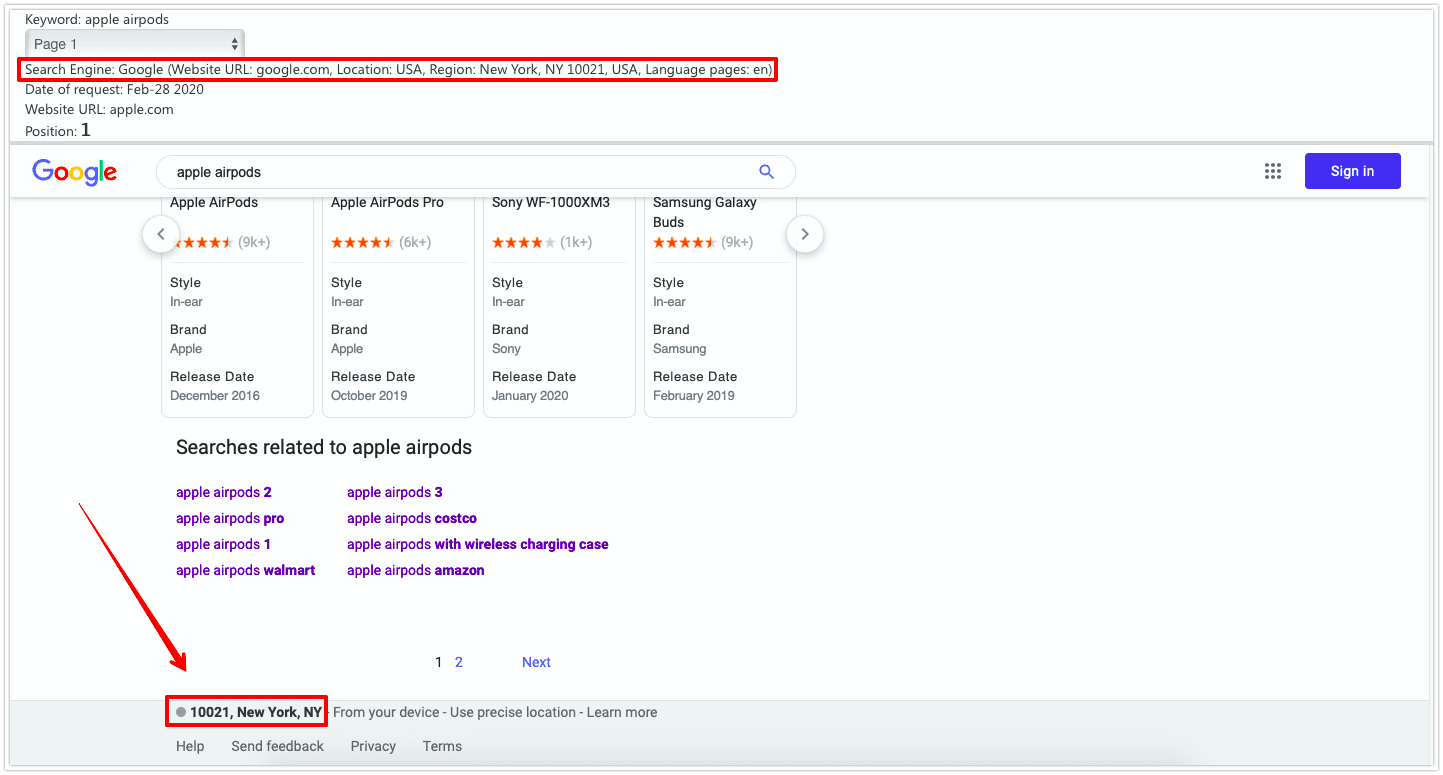
Task: Open the Apple AirPods Pro product card
Action: tap(398, 306)
